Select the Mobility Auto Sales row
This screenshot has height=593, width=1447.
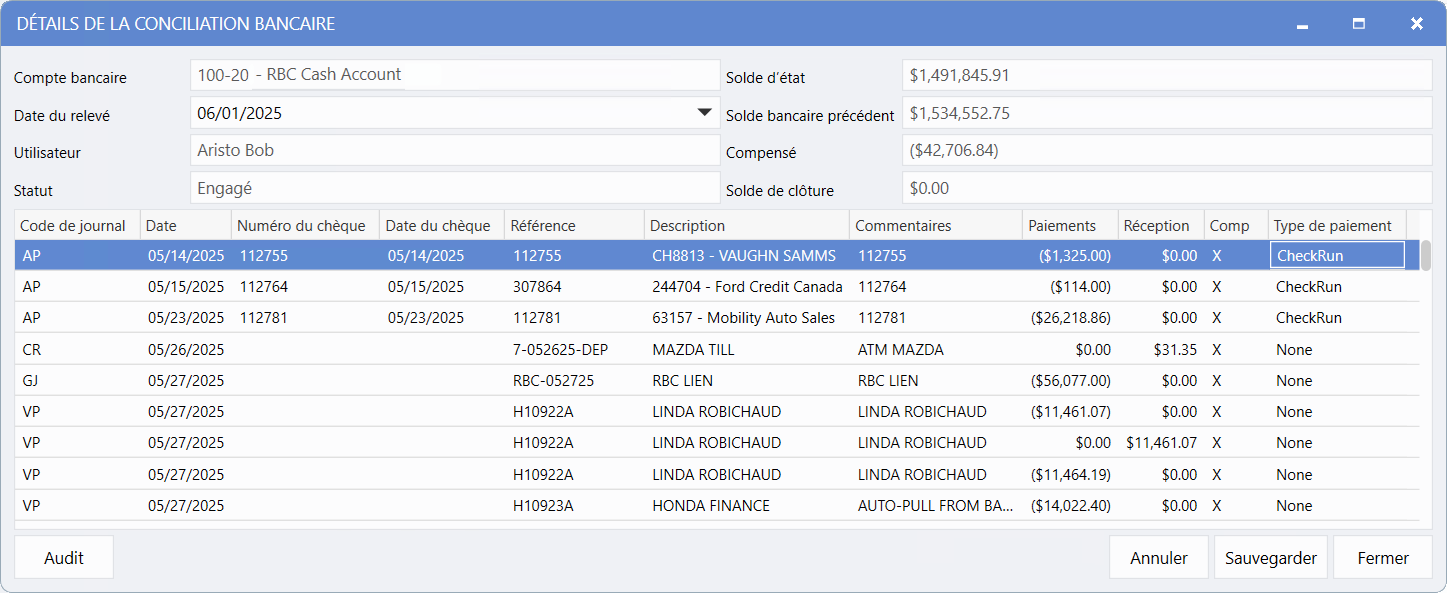(x=746, y=318)
